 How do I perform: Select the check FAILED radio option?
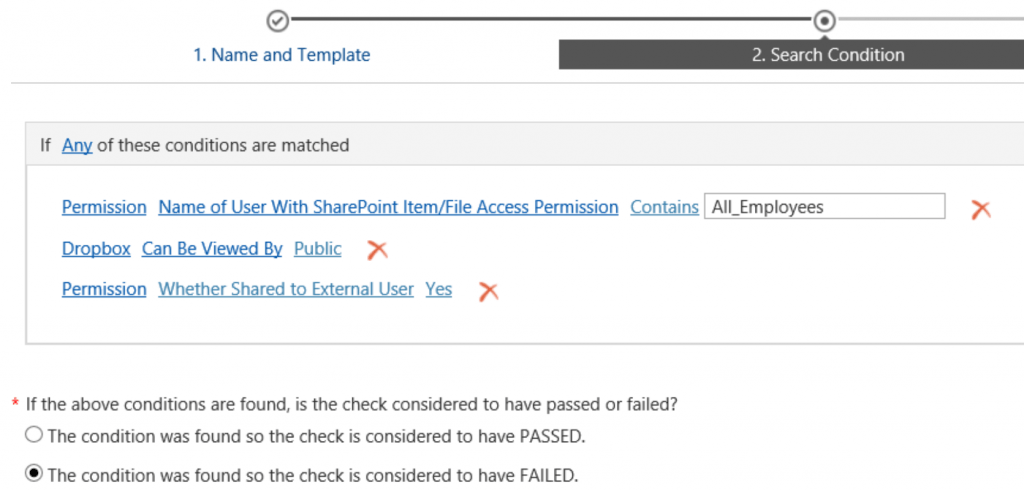(x=33, y=472)
